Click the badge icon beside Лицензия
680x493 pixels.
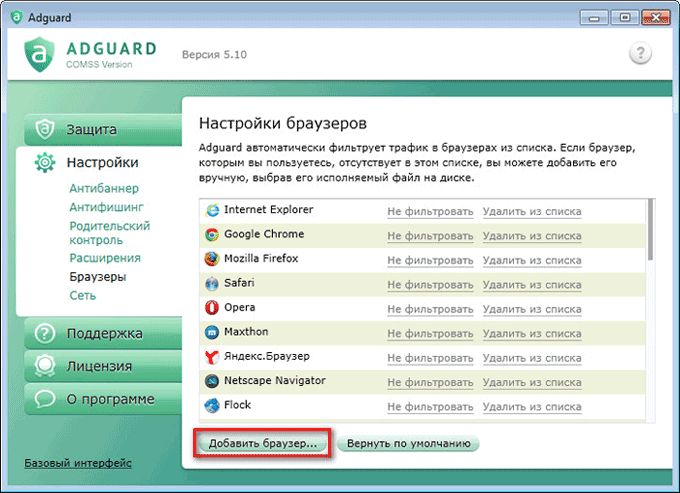coord(45,366)
